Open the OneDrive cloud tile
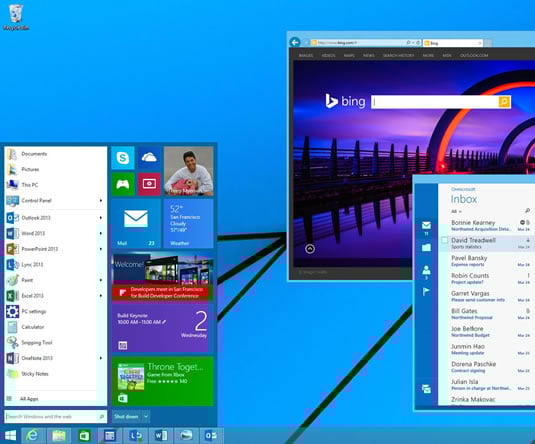Image resolution: width=535 pixels, height=444 pixels. (149, 158)
